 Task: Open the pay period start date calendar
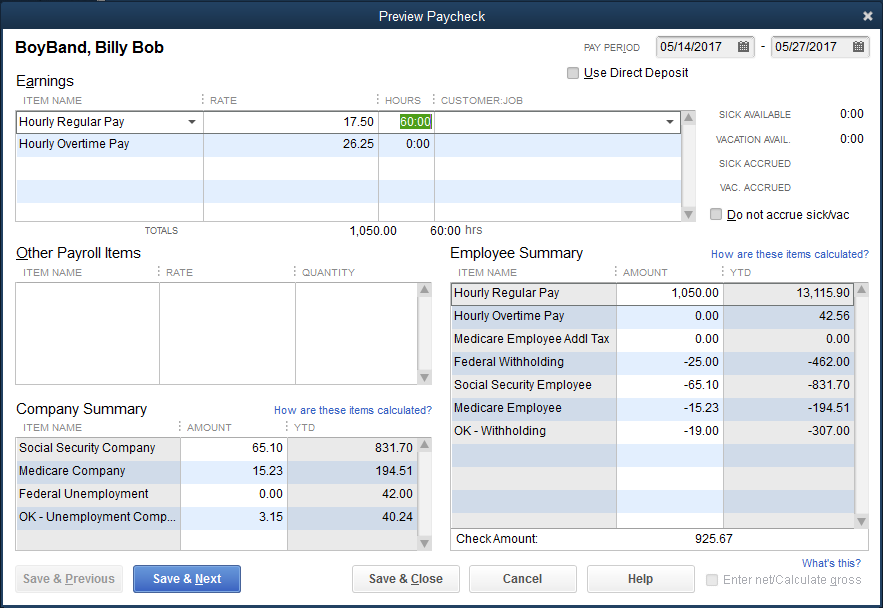[x=743, y=47]
